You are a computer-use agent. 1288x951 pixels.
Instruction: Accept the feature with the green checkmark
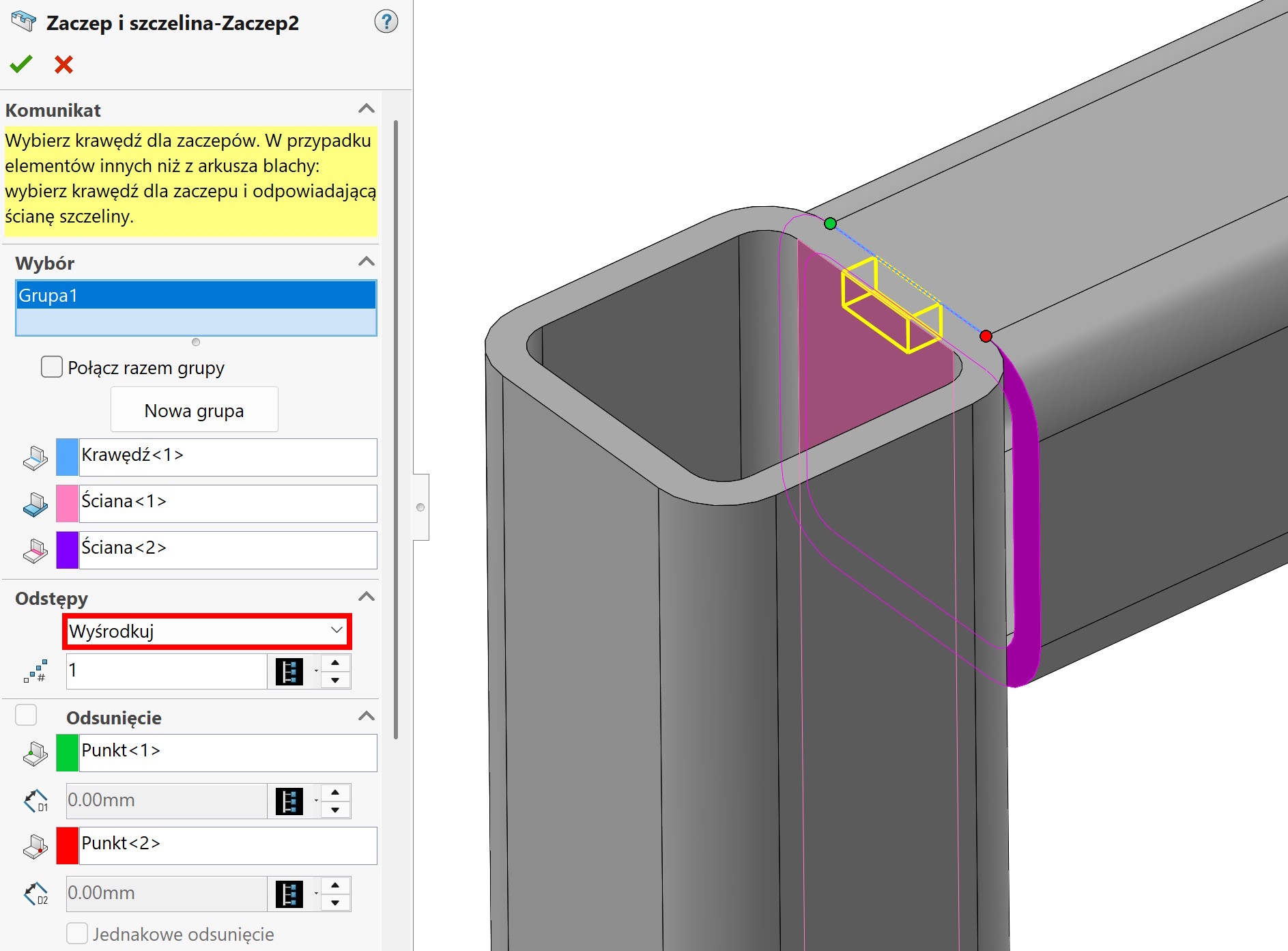(x=21, y=65)
